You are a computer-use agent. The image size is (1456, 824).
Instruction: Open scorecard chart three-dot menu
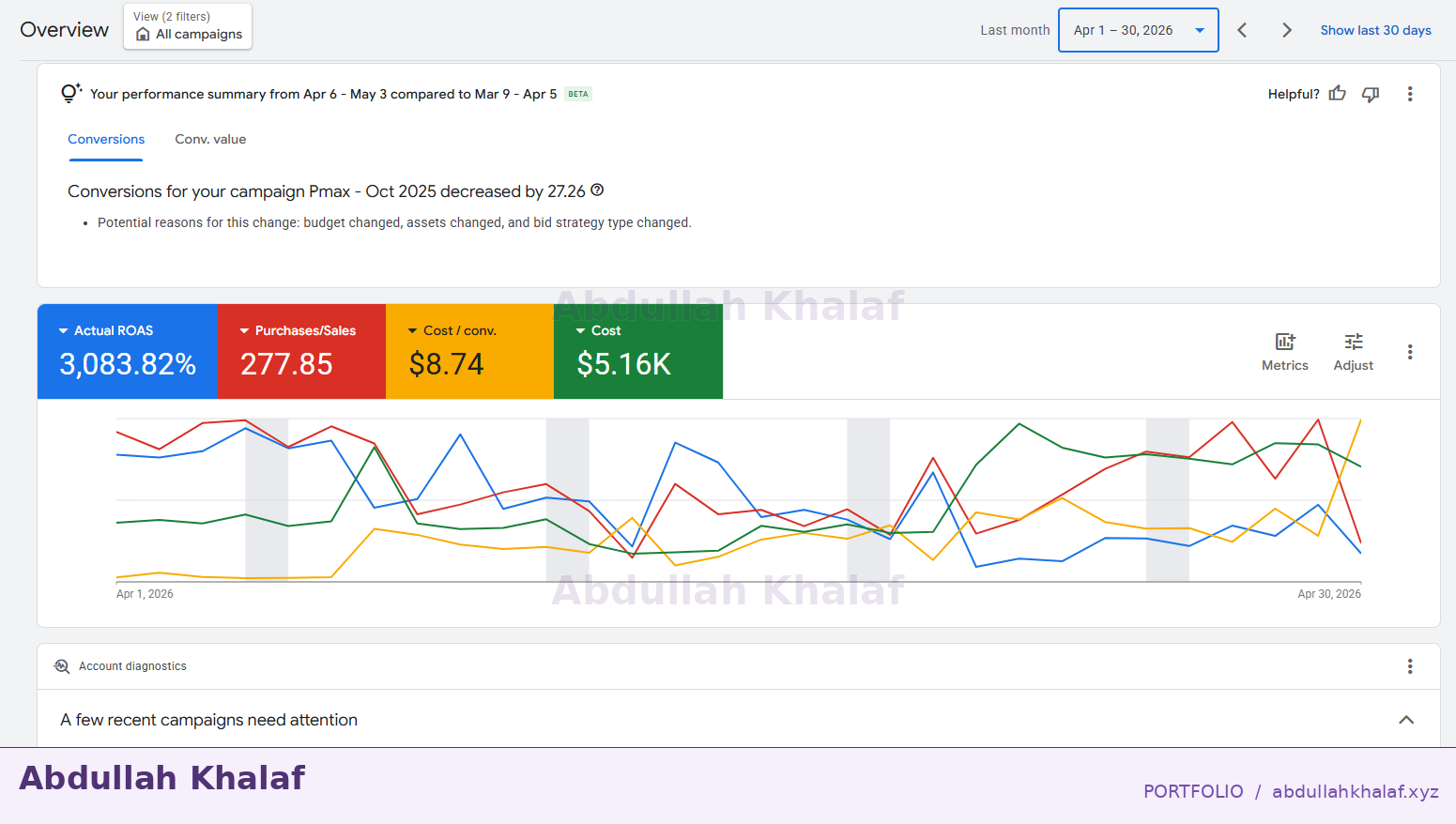[x=1410, y=352]
